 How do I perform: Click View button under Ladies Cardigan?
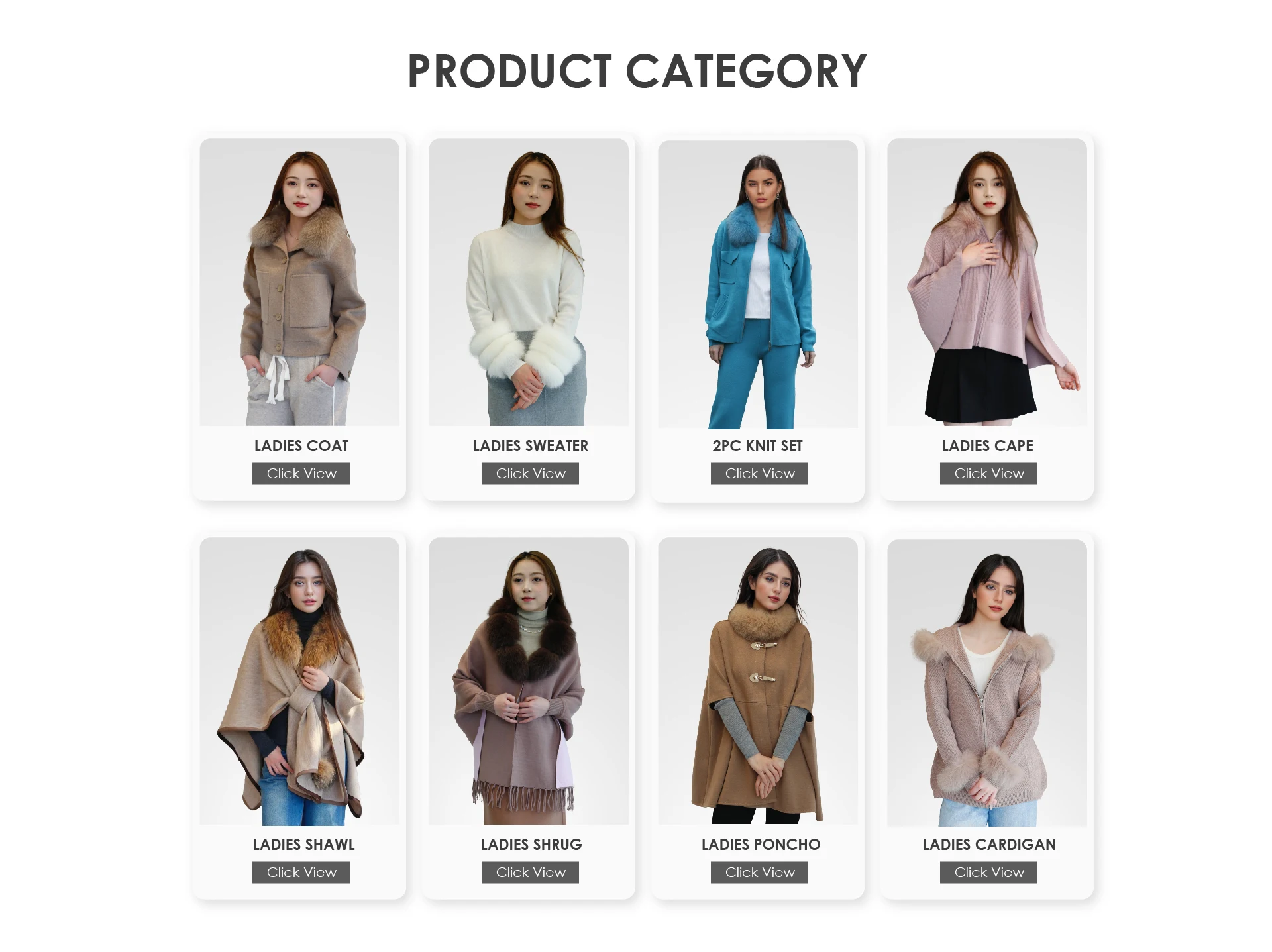pos(988,873)
